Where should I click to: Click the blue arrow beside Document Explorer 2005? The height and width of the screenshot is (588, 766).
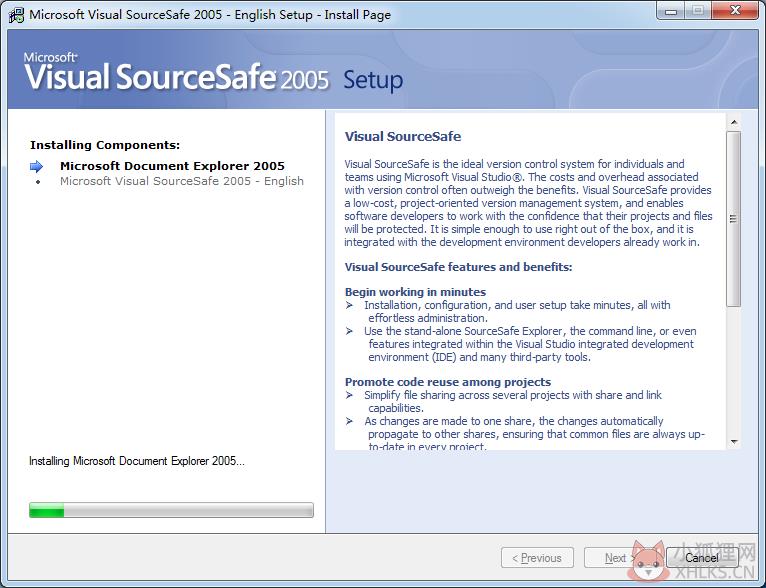coord(37,167)
